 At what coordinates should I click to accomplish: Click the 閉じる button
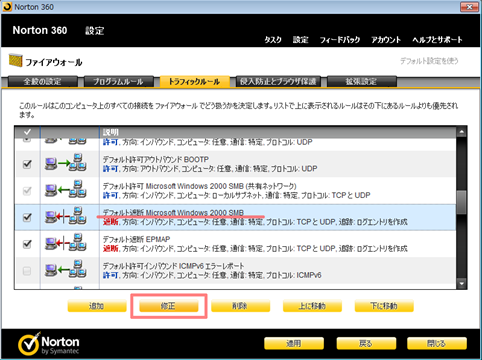point(437,343)
